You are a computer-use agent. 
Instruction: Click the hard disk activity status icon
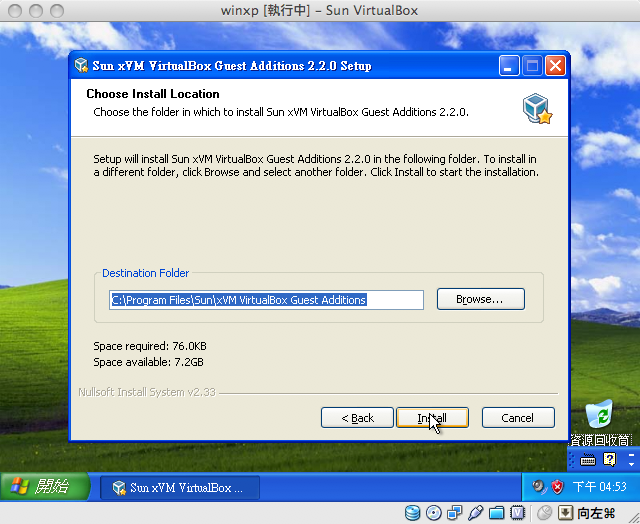[x=412, y=513]
